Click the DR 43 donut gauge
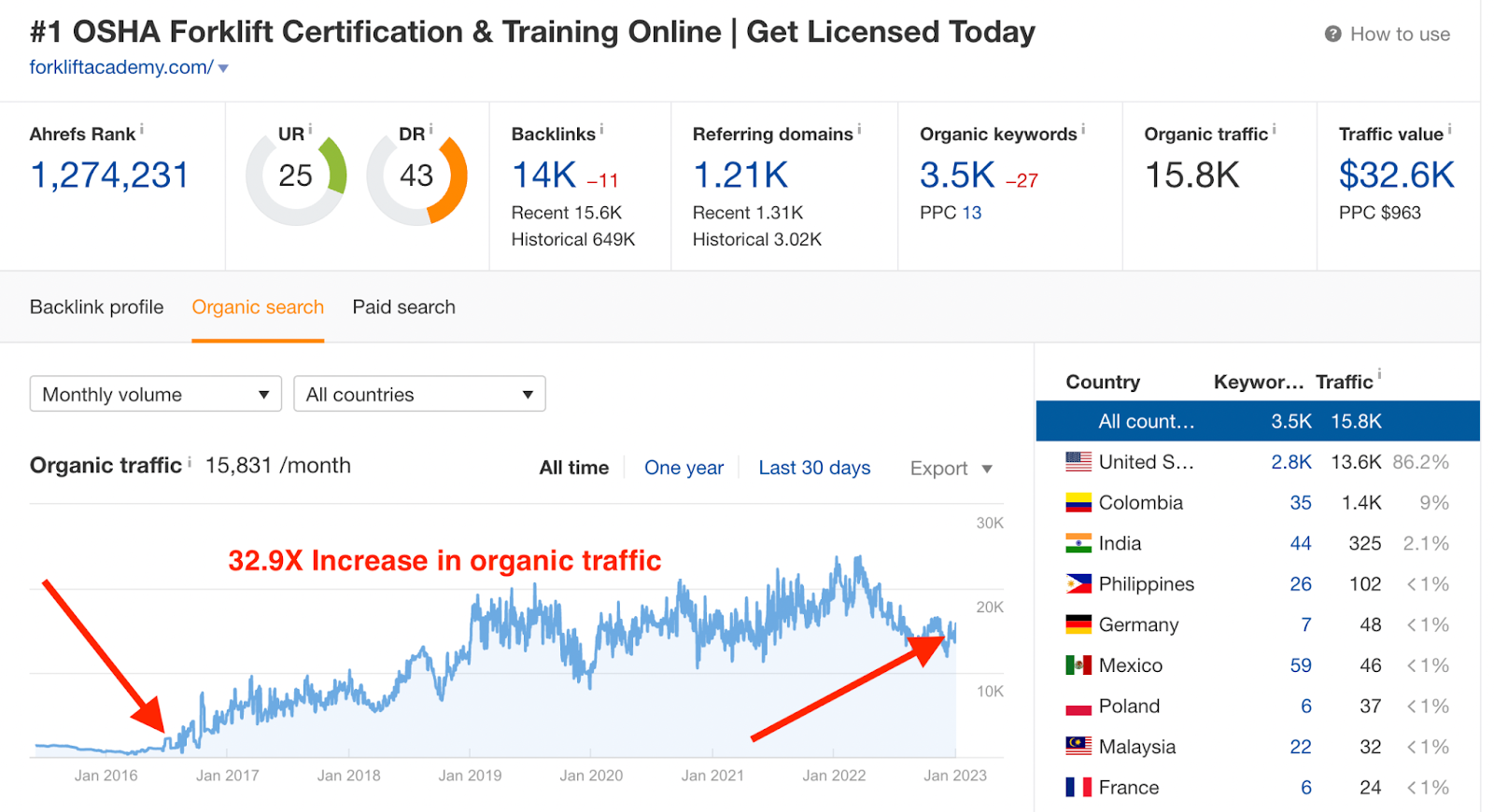1494x812 pixels. [416, 176]
